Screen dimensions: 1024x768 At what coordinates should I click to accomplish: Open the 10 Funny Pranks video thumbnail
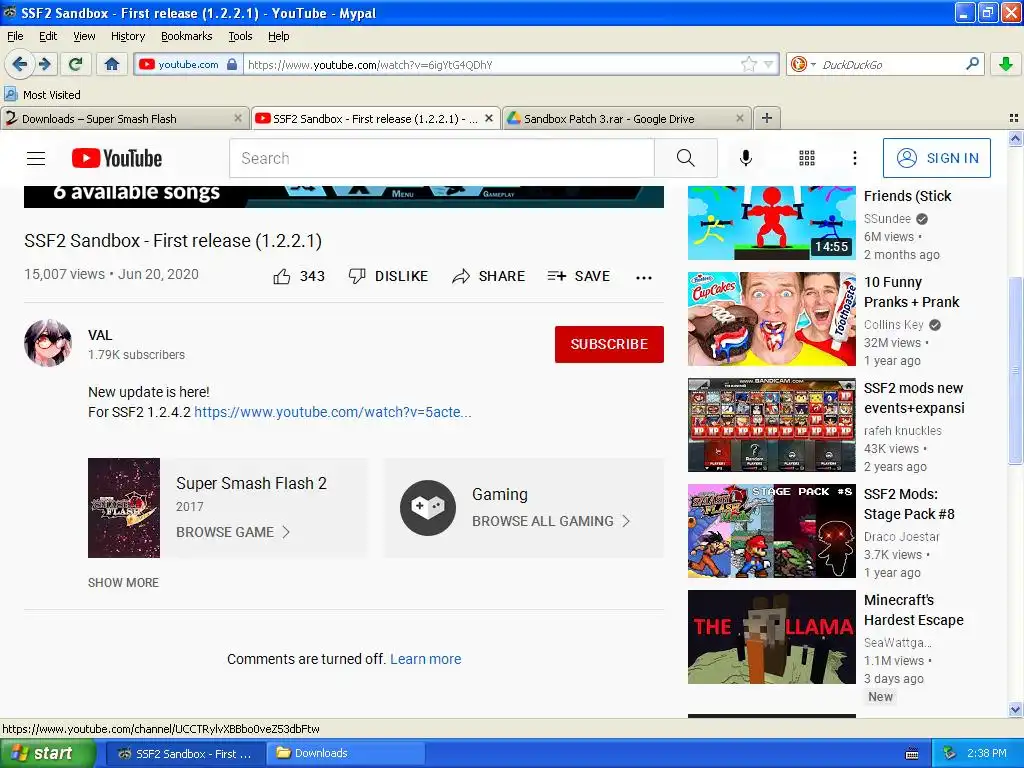[772, 319]
